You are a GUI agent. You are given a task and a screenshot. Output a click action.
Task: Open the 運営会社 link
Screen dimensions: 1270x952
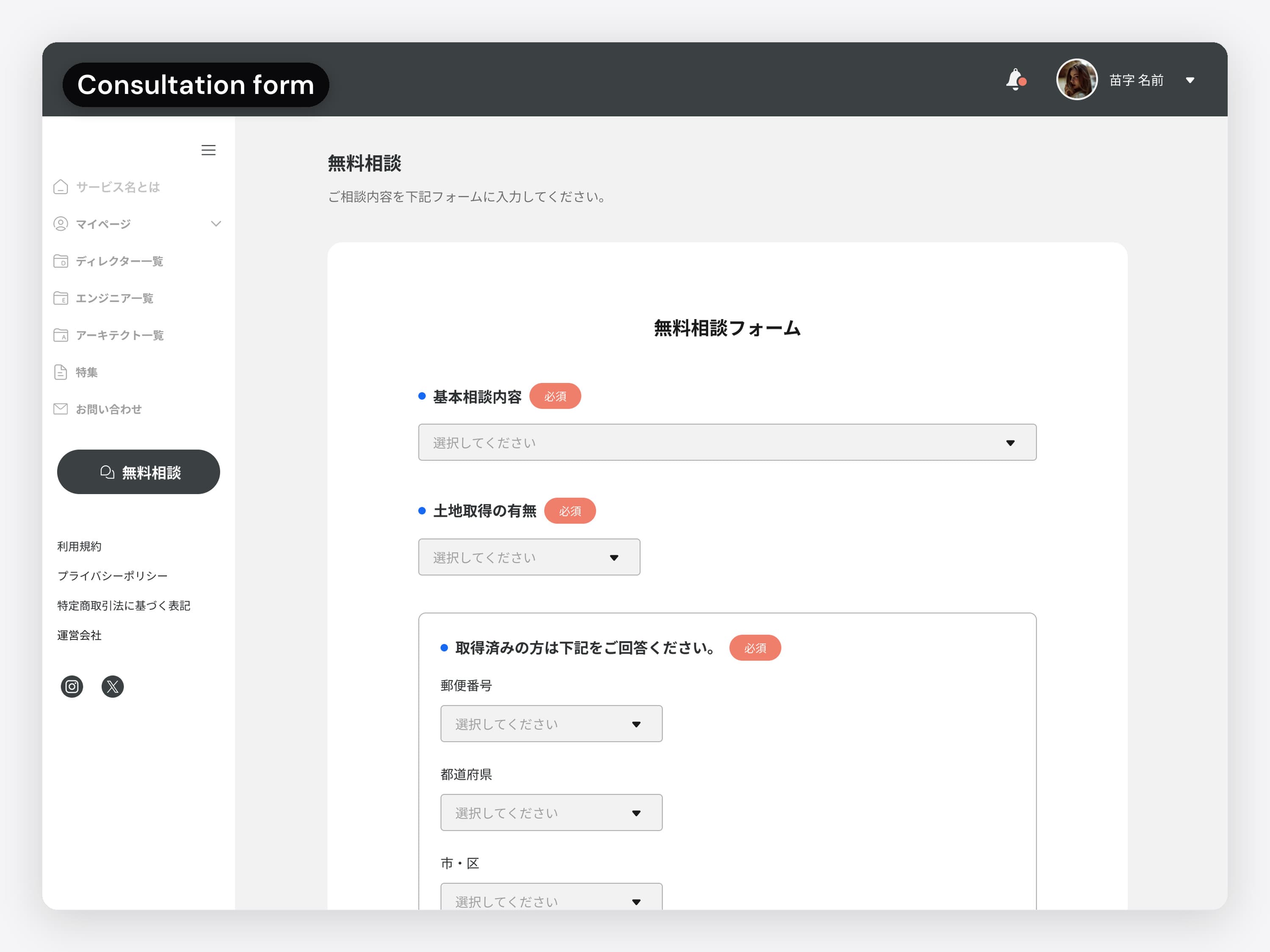click(x=79, y=635)
